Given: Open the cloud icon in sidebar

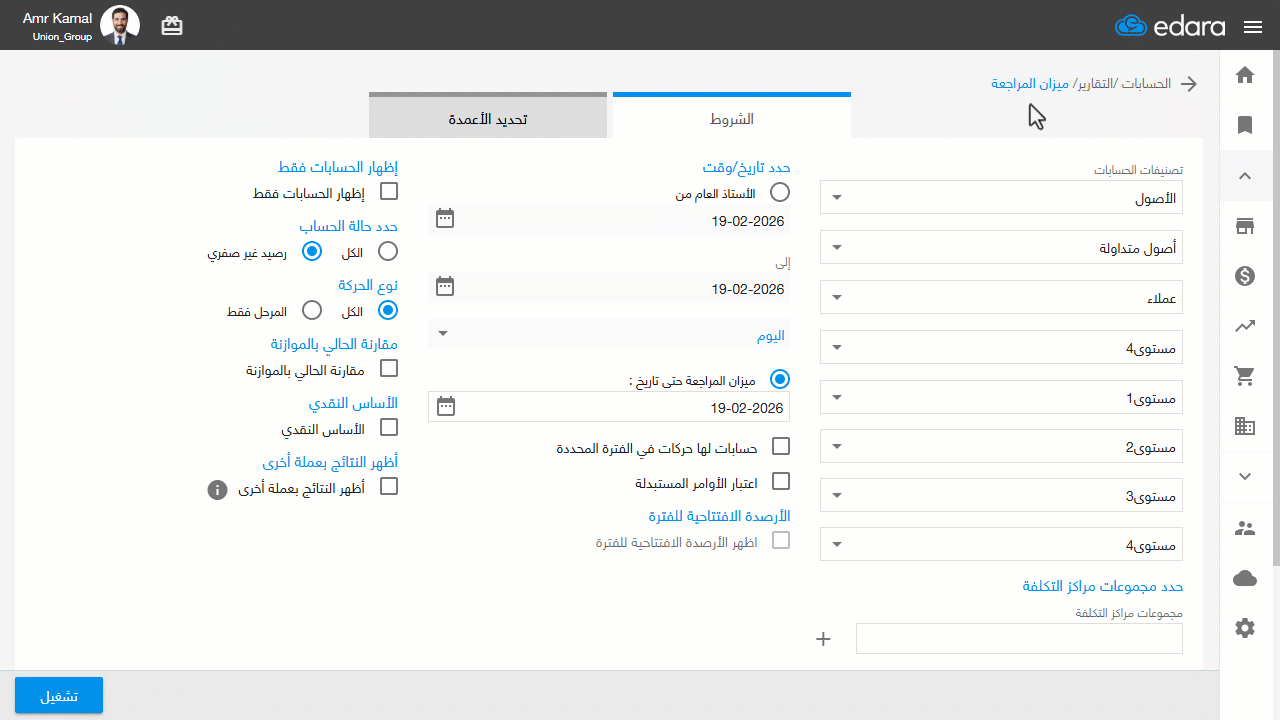Looking at the screenshot, I should 1245,578.
